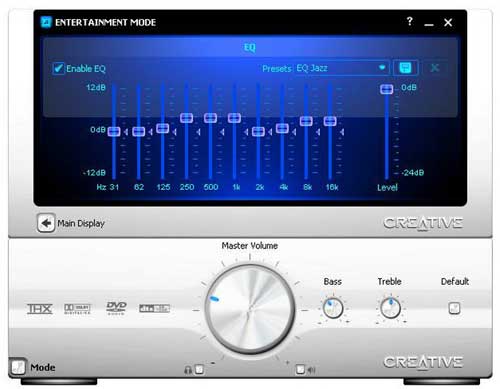Click the Dolby Digital logo icon
The width and height of the screenshot is (500, 389).
77,309
